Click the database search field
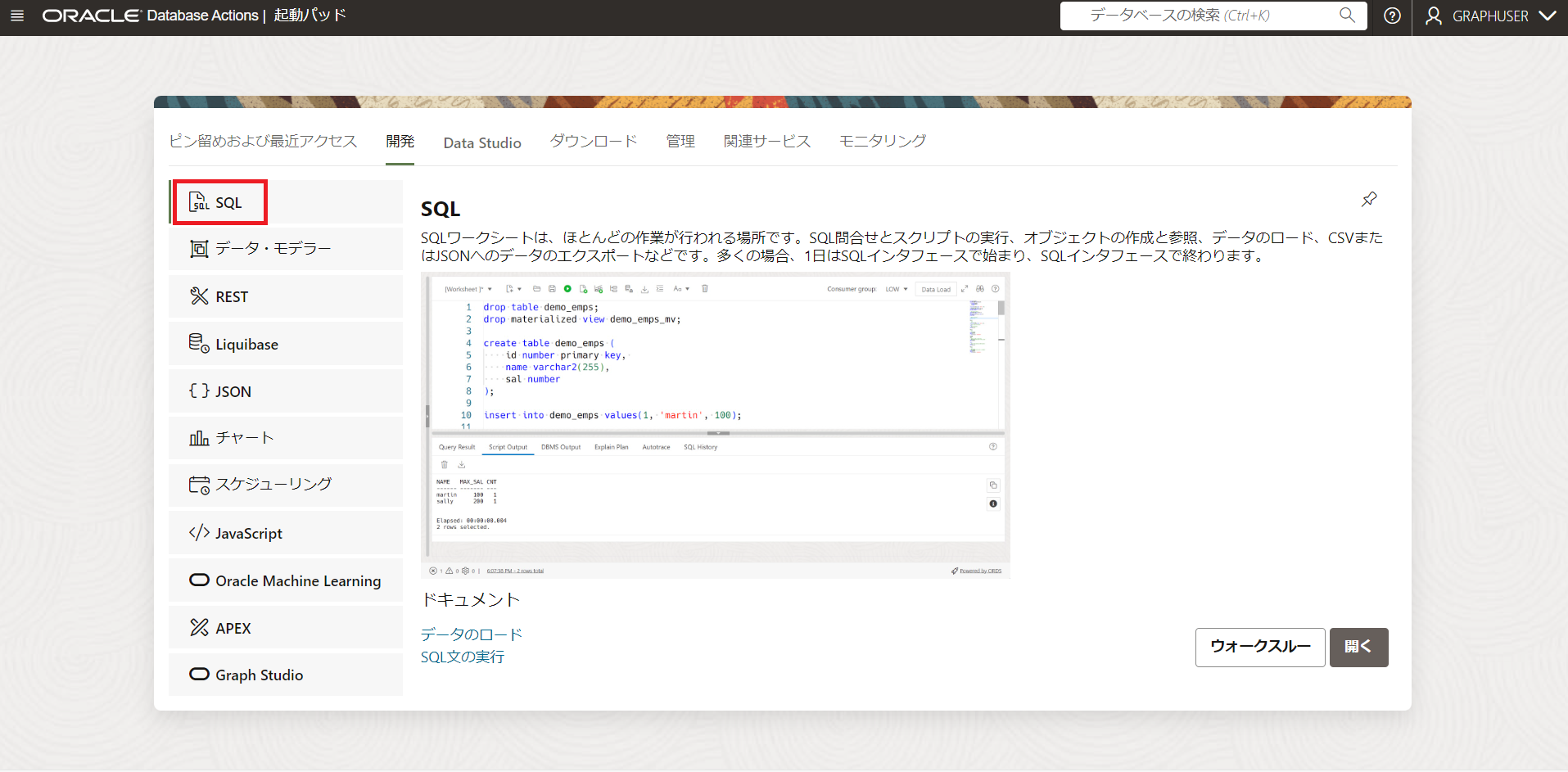The width and height of the screenshot is (1568, 772). point(1204,16)
